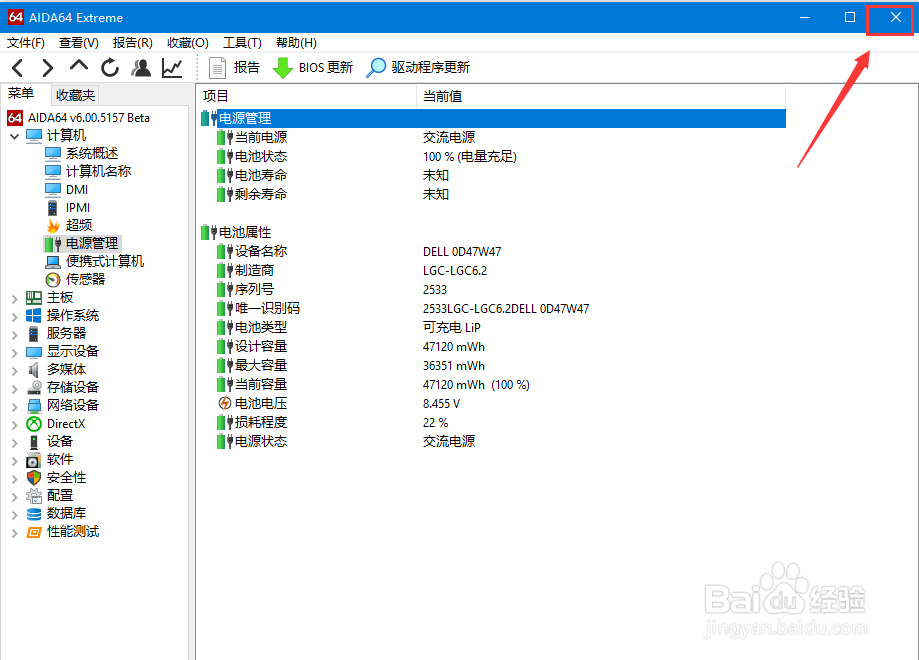Go forward with the right arrow toolbar icon

pyautogui.click(x=47, y=68)
